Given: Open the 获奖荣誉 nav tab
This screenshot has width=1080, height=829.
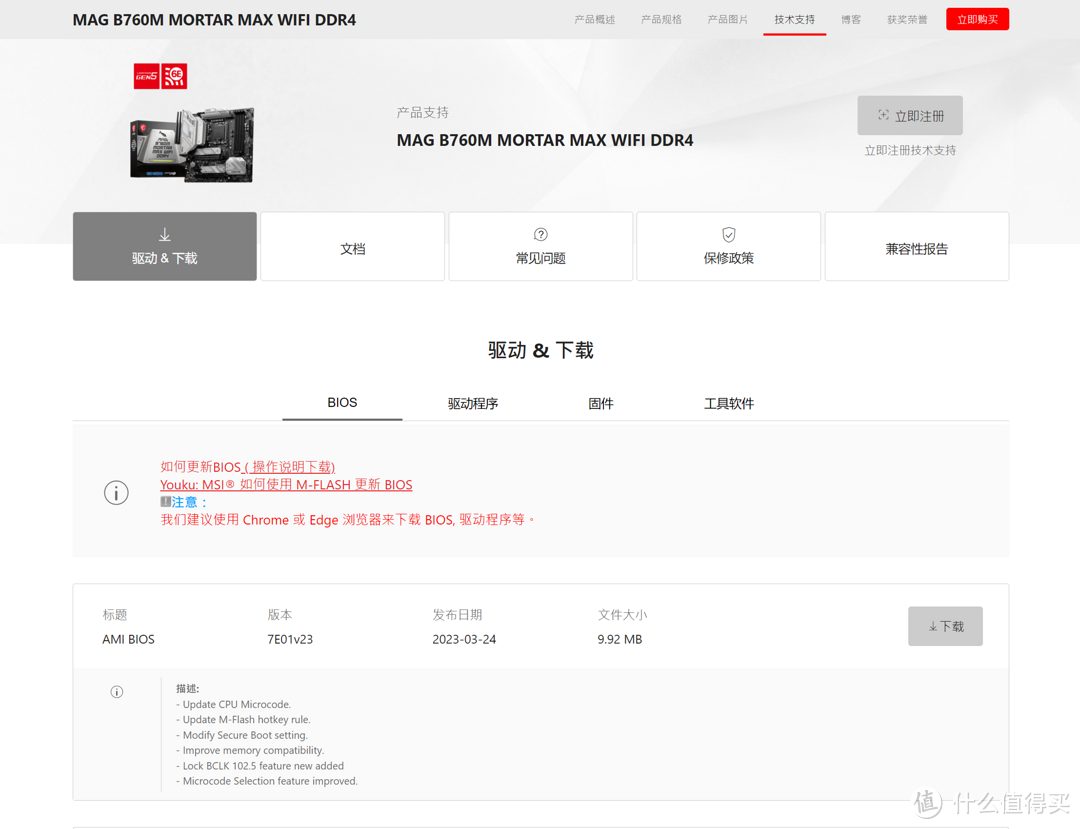Looking at the screenshot, I should [x=907, y=19].
